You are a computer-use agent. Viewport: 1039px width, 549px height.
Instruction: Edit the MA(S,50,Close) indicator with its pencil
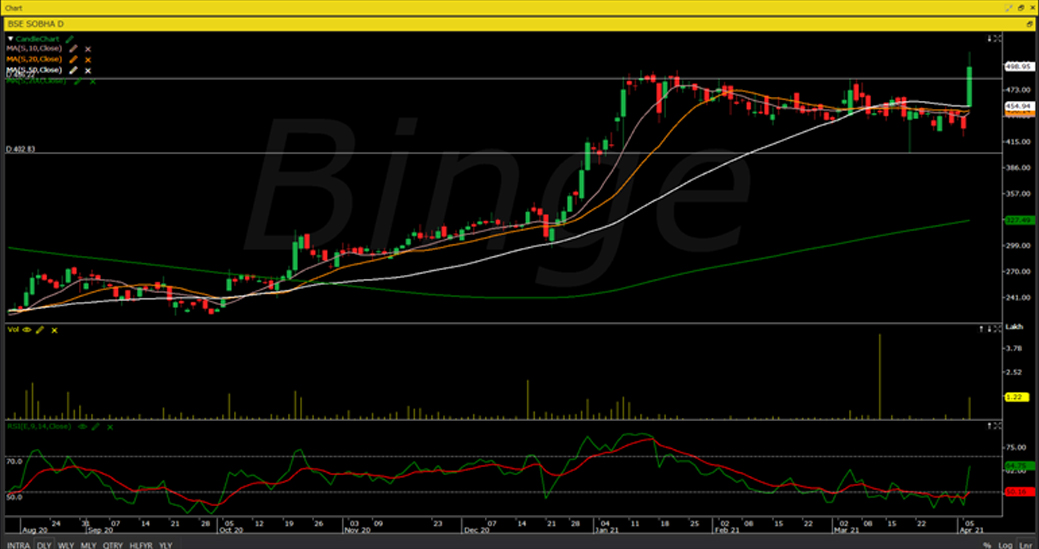coord(74,70)
